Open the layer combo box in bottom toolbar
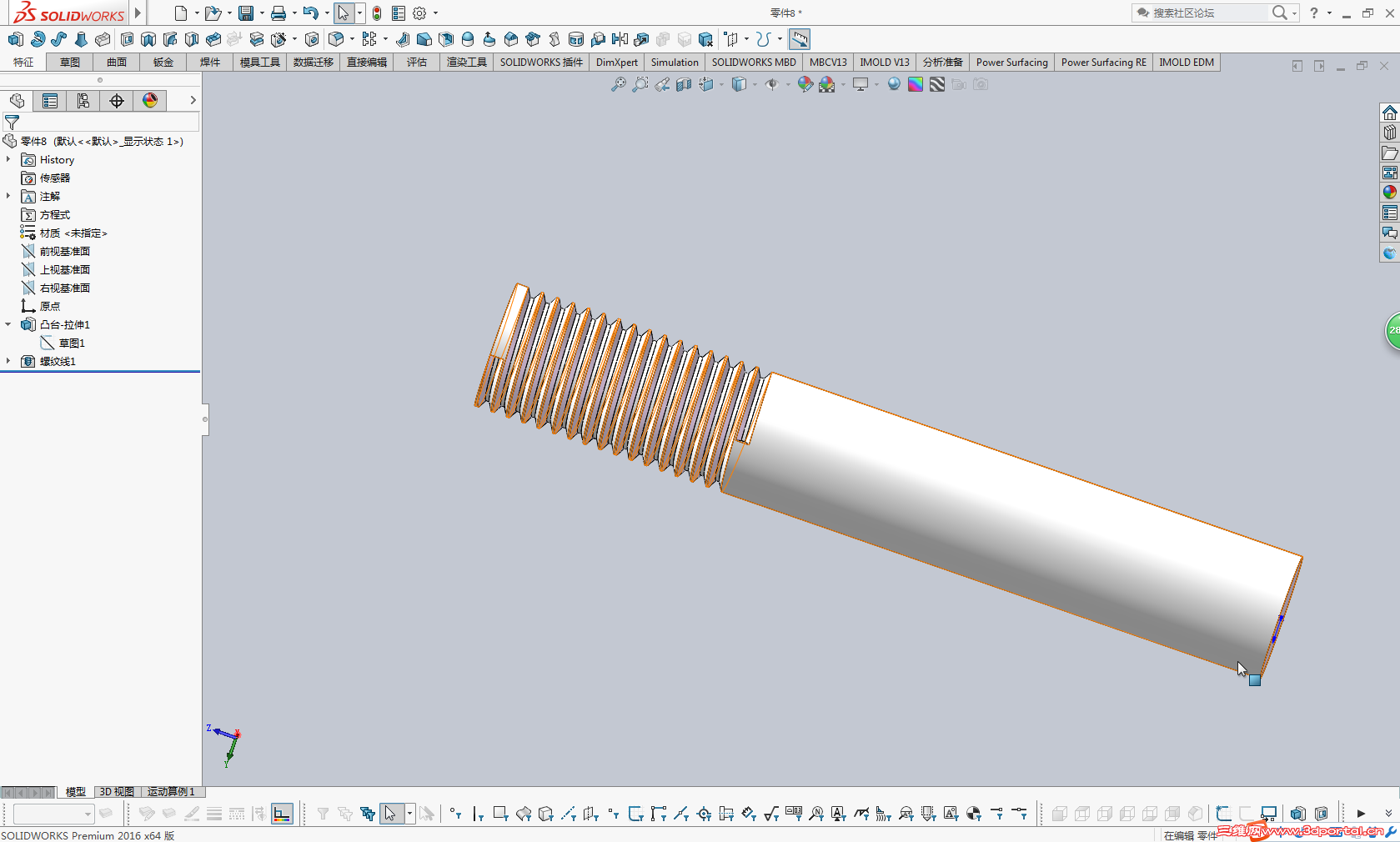The width and height of the screenshot is (1400, 842). (x=53, y=814)
